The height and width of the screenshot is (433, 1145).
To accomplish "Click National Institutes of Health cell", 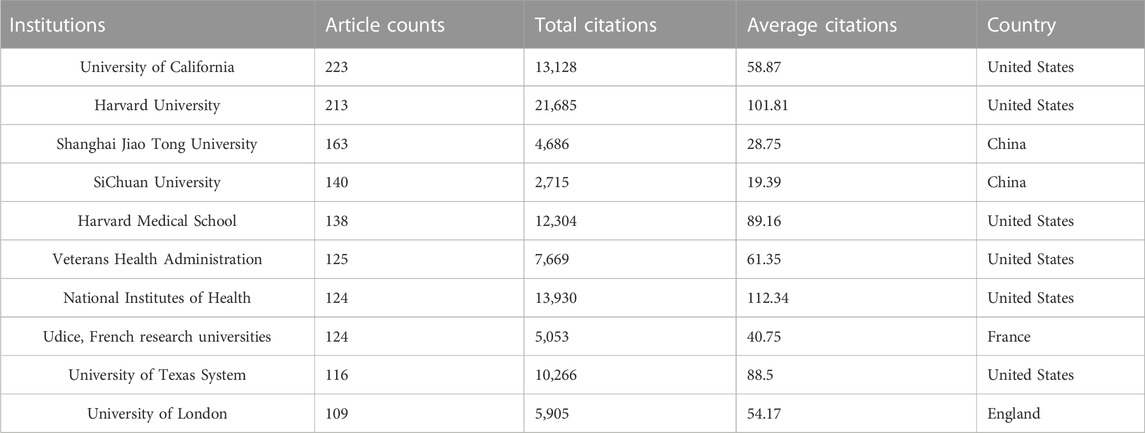I will [157, 298].
